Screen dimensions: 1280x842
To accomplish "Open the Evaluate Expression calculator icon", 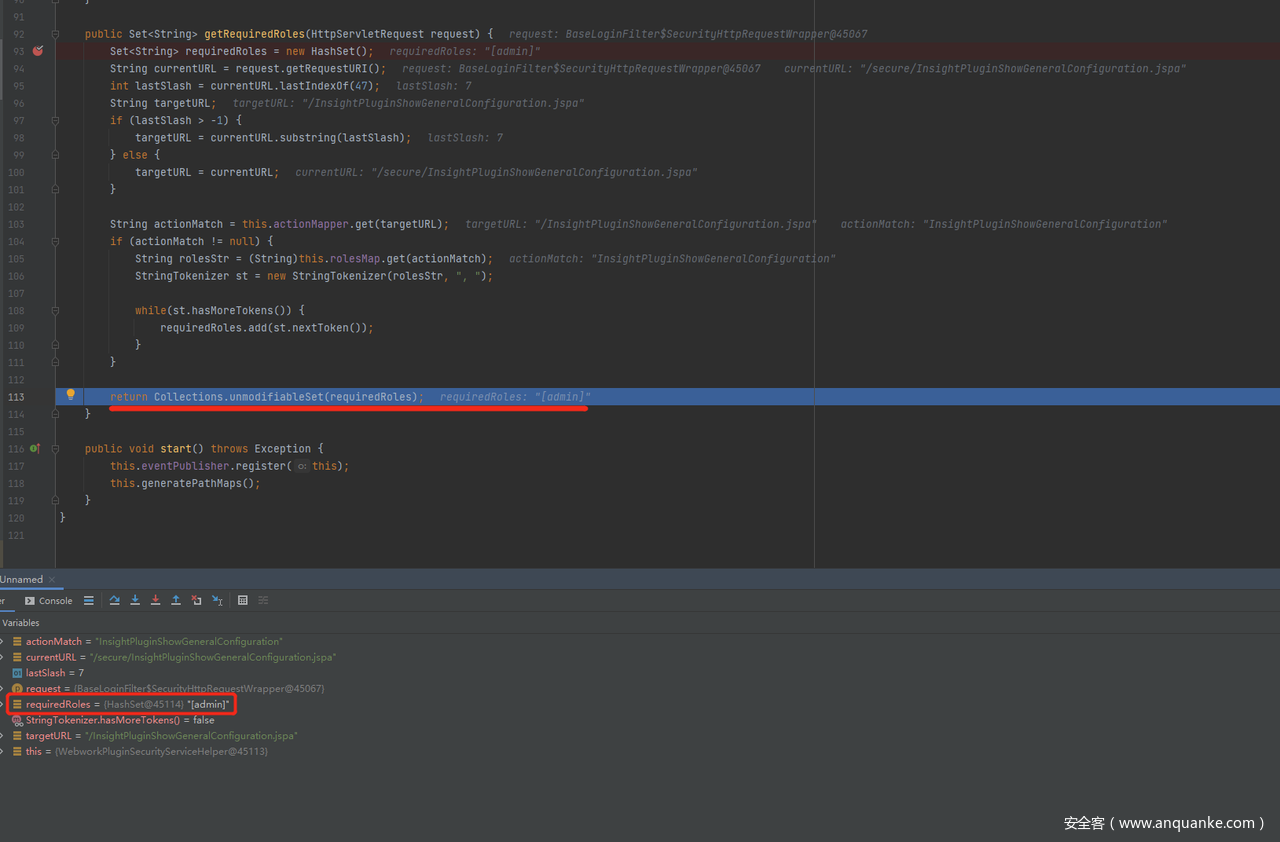I will pos(243,600).
